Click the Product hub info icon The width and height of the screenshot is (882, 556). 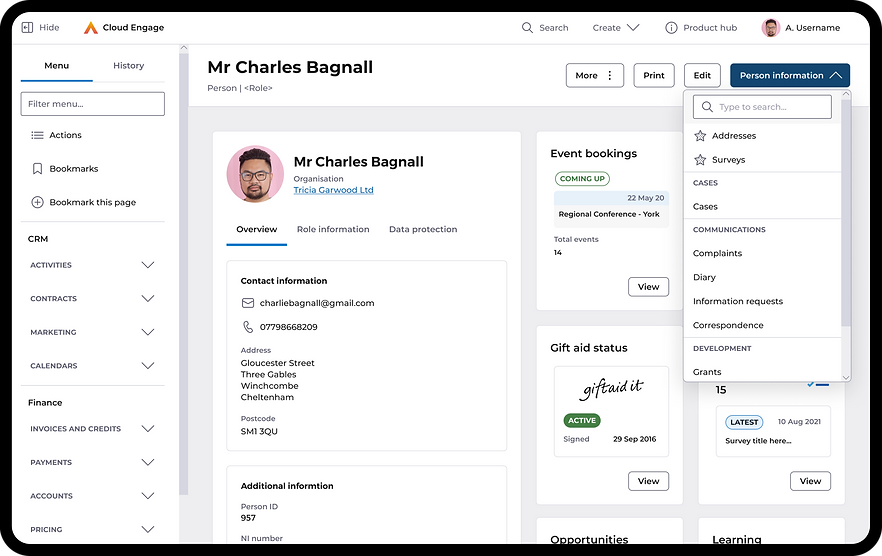click(x=671, y=28)
